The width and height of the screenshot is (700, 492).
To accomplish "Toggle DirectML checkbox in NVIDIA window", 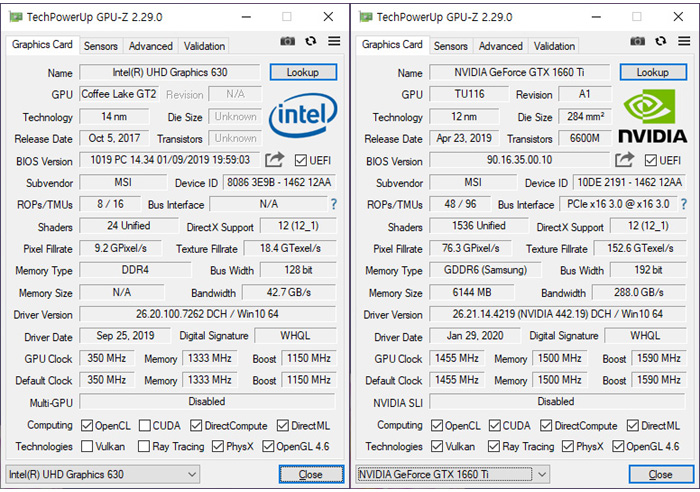I will click(633, 425).
